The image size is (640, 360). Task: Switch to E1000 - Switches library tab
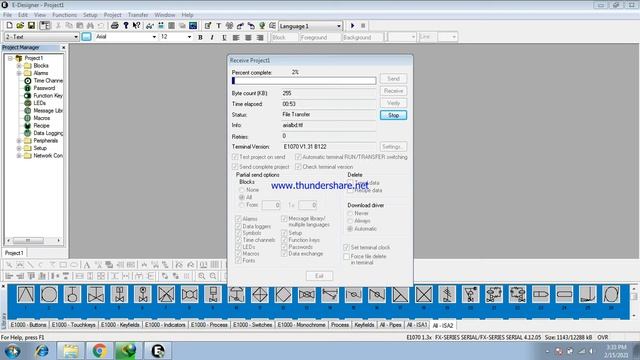tap(252, 325)
